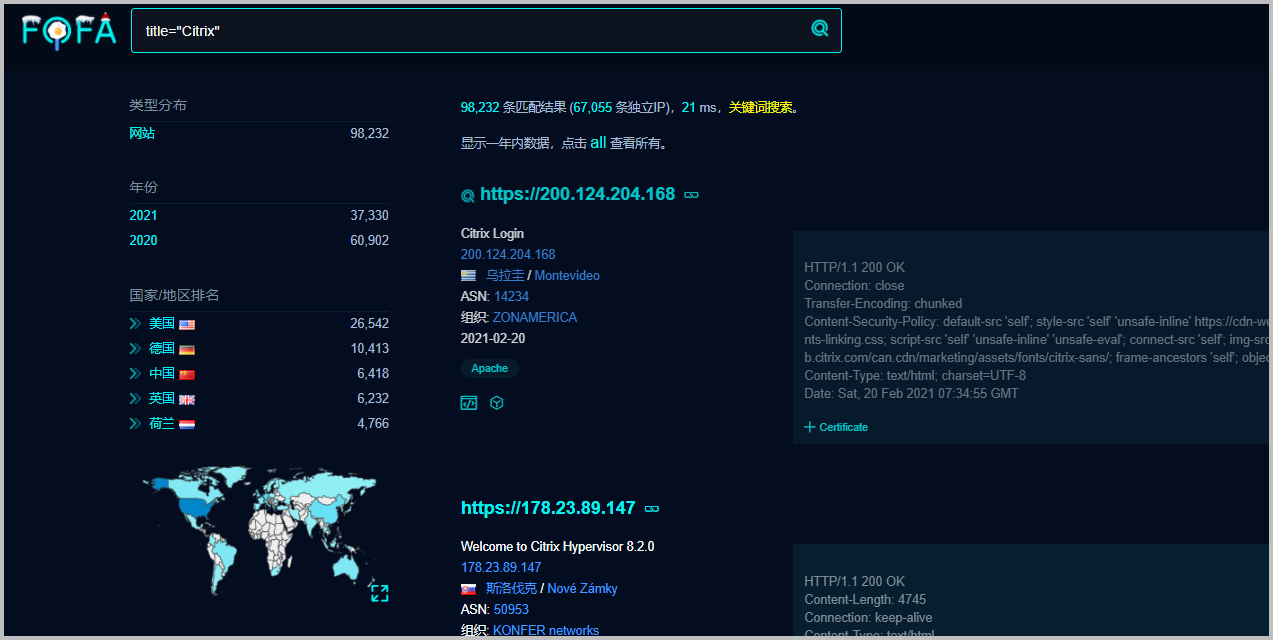Expand the 荷兰 country row chevron
Viewport: 1273px width, 640px height.
tap(135, 424)
